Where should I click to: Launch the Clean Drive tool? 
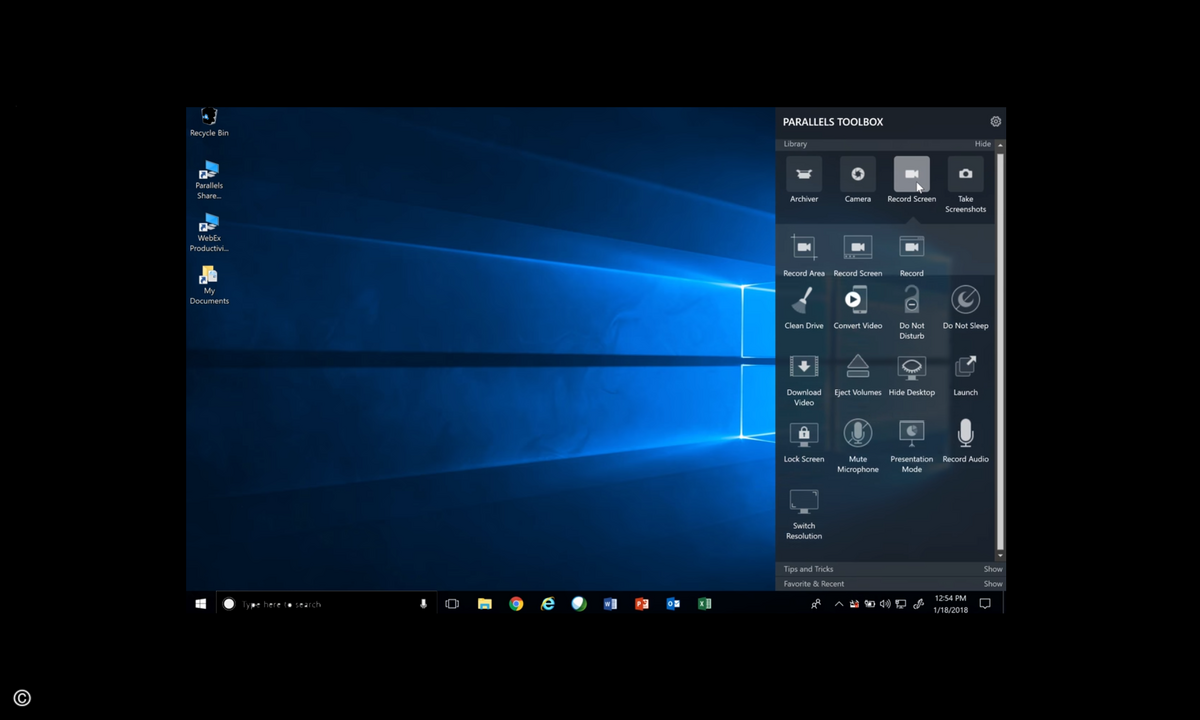(804, 307)
